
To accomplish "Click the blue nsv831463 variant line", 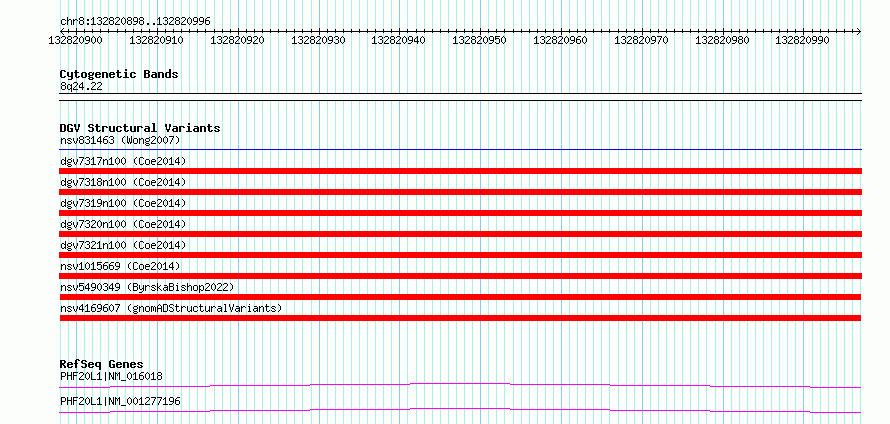I will pyautogui.click(x=461, y=150).
